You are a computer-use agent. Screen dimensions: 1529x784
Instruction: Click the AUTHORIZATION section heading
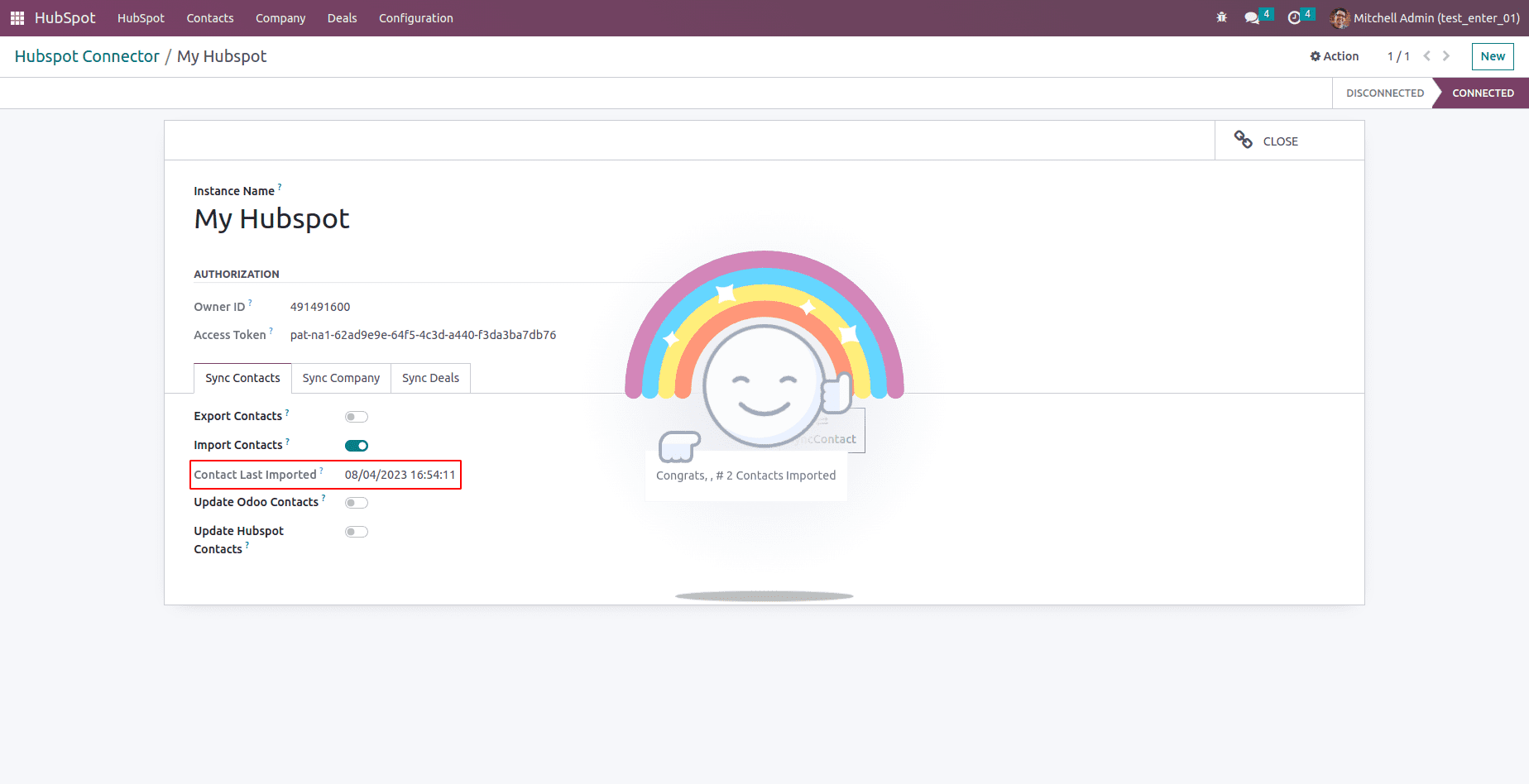(237, 274)
